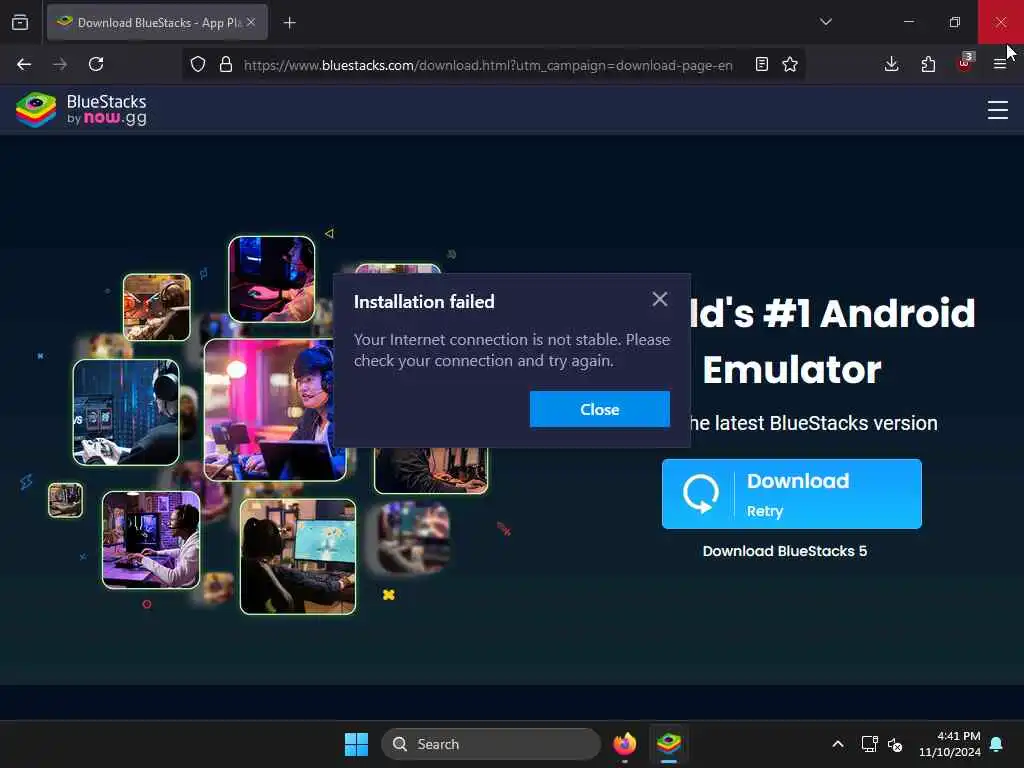Click the taskbar Search box
Viewport: 1024px width, 768px height.
491,744
